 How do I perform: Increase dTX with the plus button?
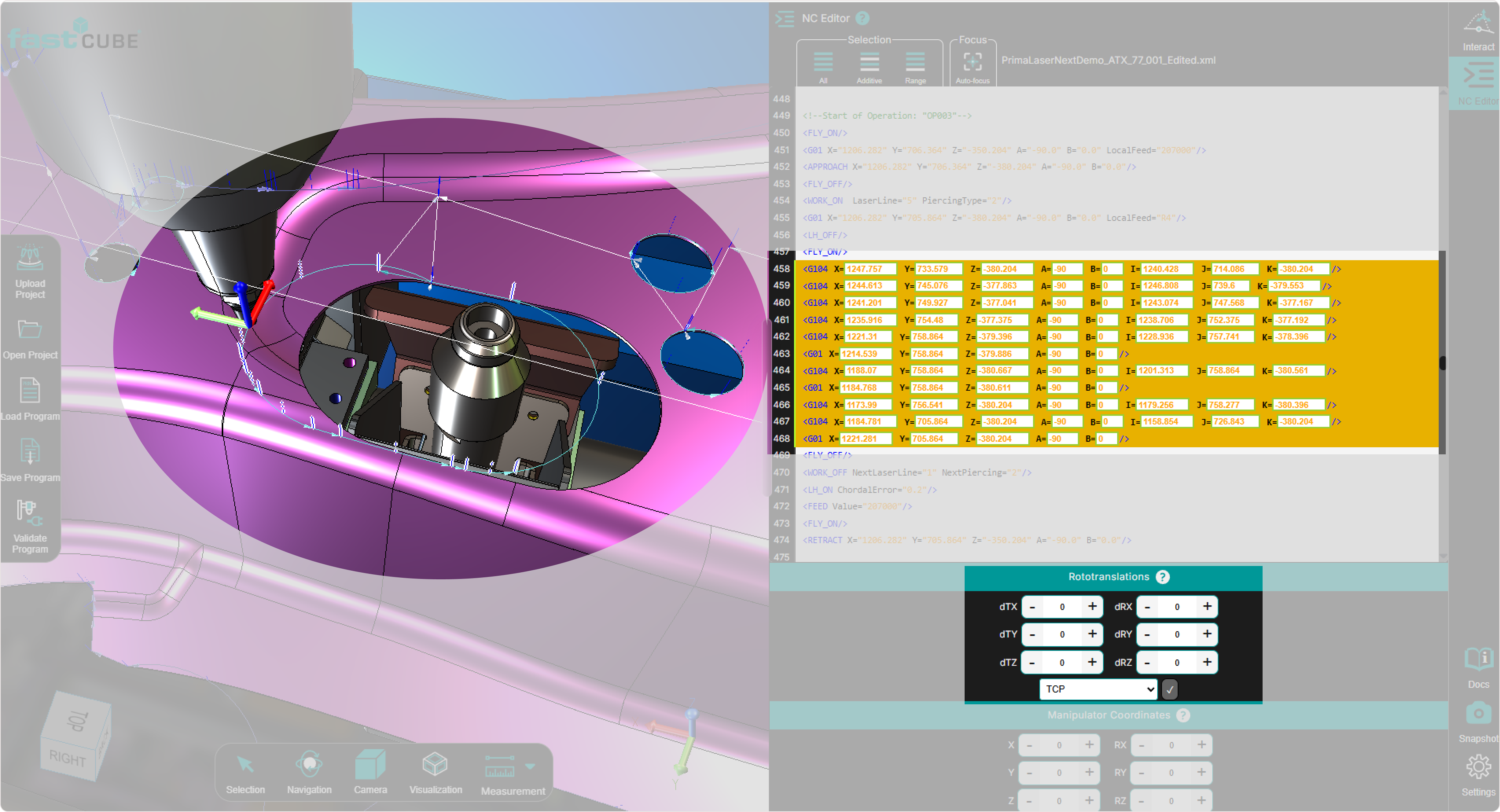click(1092, 606)
